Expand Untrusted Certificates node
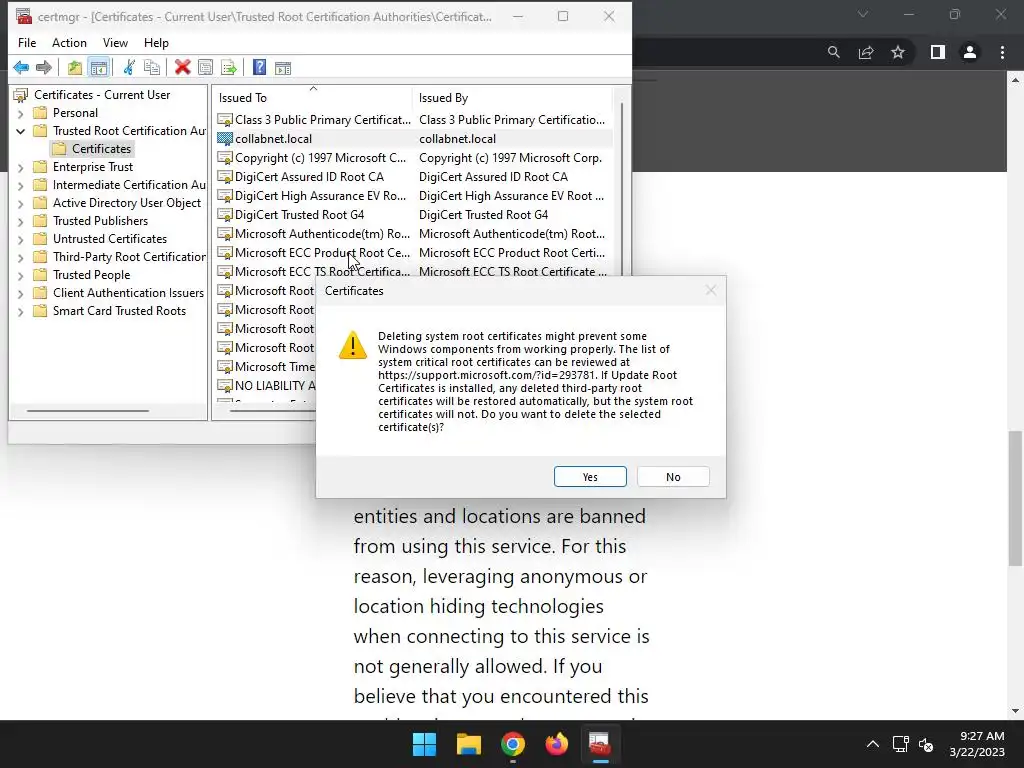 click(x=20, y=240)
